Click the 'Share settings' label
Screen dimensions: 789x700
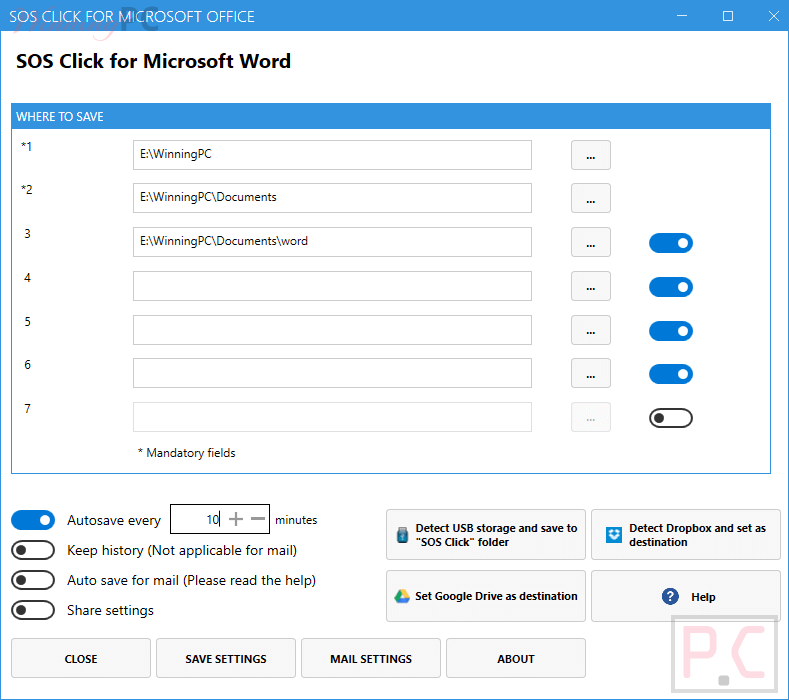(111, 610)
